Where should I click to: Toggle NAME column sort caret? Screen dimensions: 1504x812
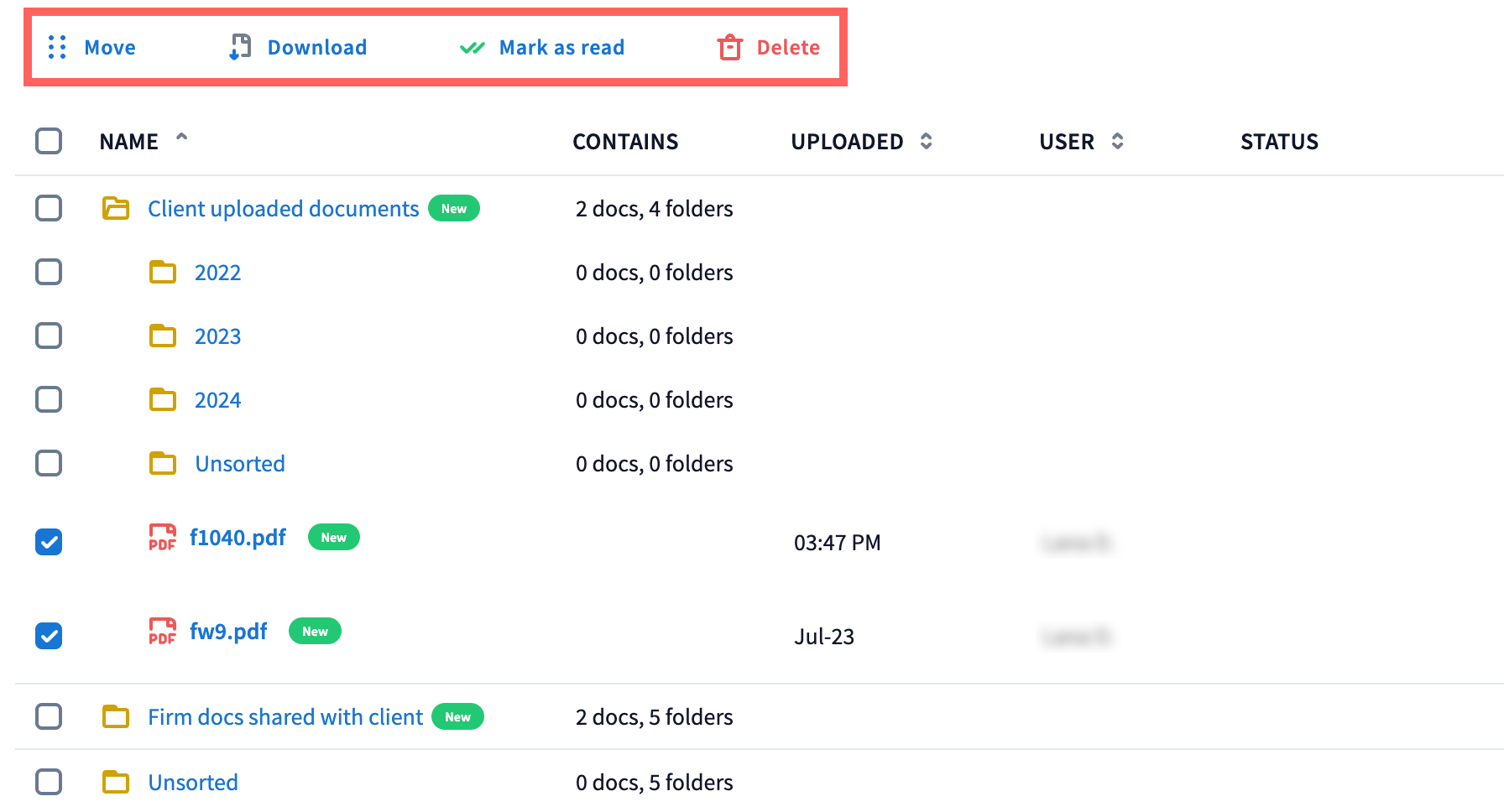[181, 138]
